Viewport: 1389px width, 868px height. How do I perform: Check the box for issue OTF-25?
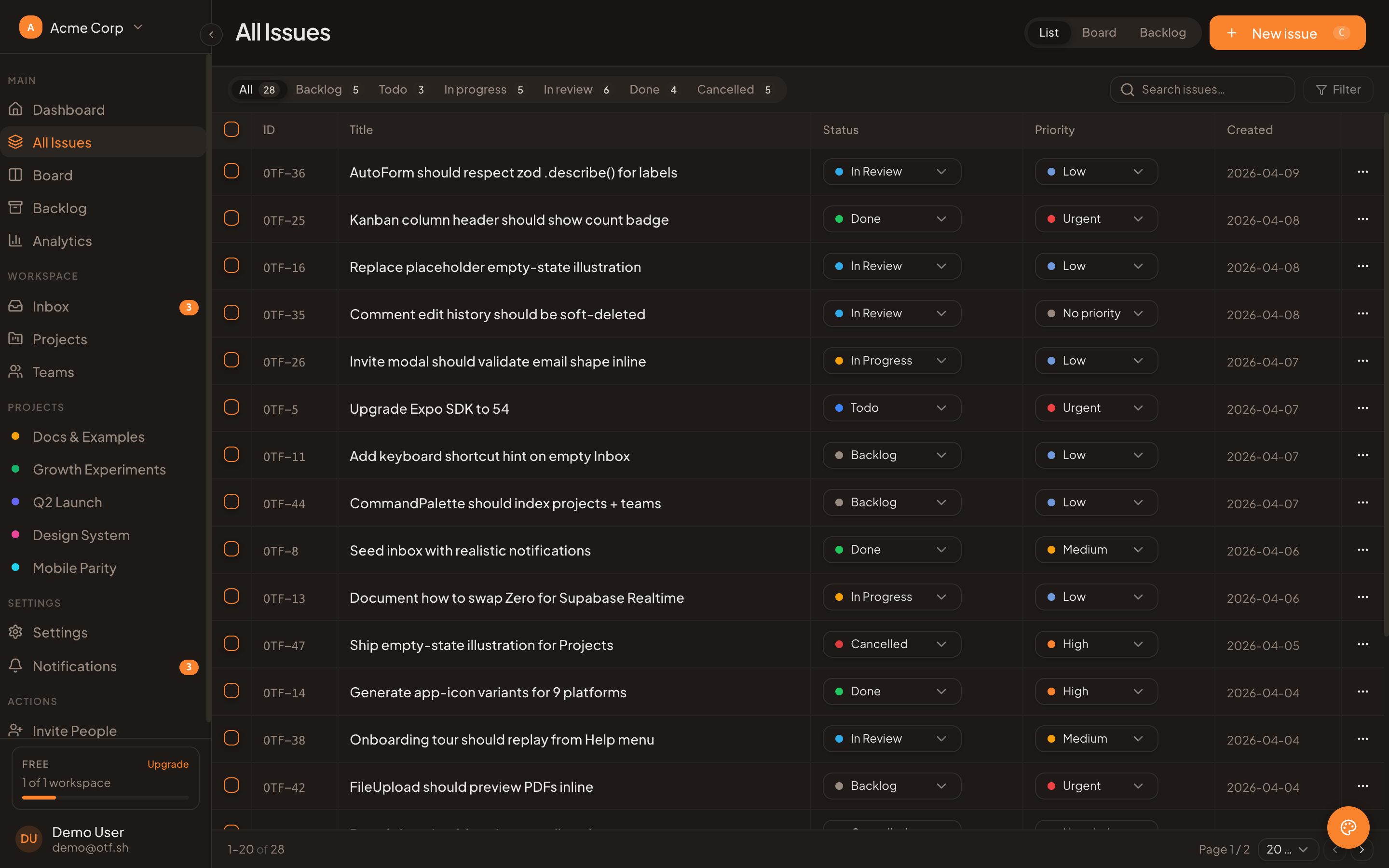pos(231,218)
